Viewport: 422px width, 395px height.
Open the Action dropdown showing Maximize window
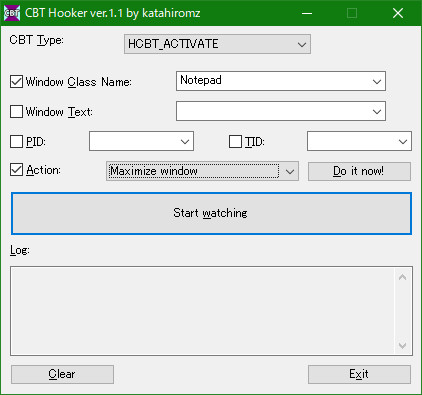click(x=202, y=171)
